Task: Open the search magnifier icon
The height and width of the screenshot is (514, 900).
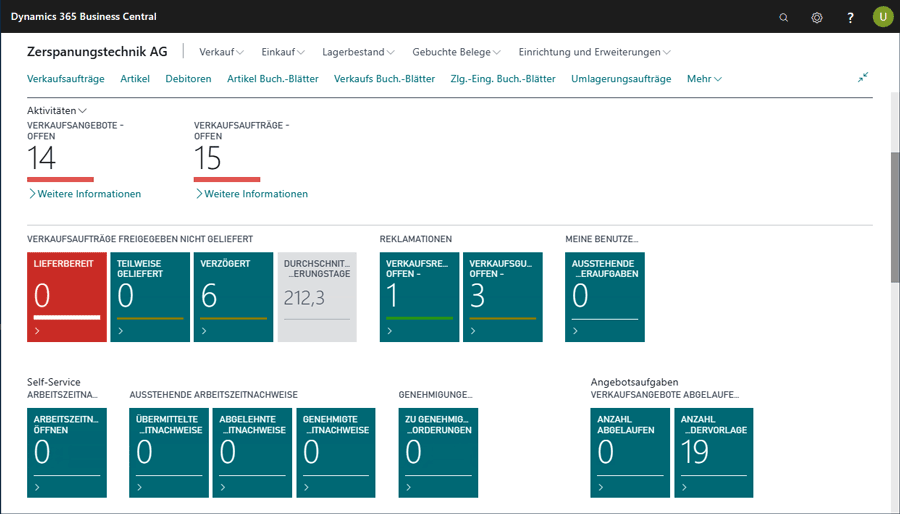Action: (783, 17)
